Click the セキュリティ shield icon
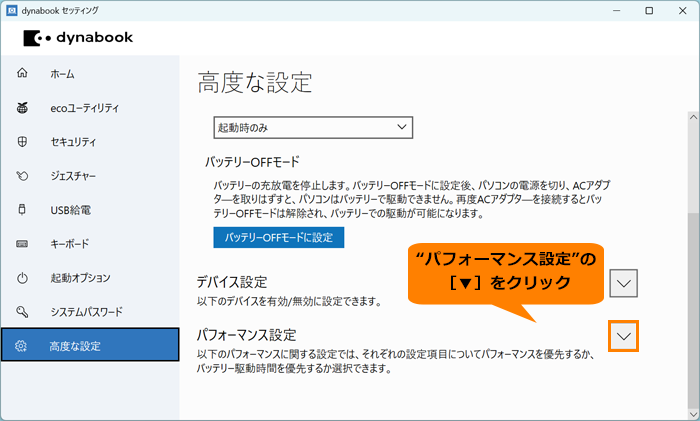Image resolution: width=700 pixels, height=421 pixels. (x=22, y=142)
